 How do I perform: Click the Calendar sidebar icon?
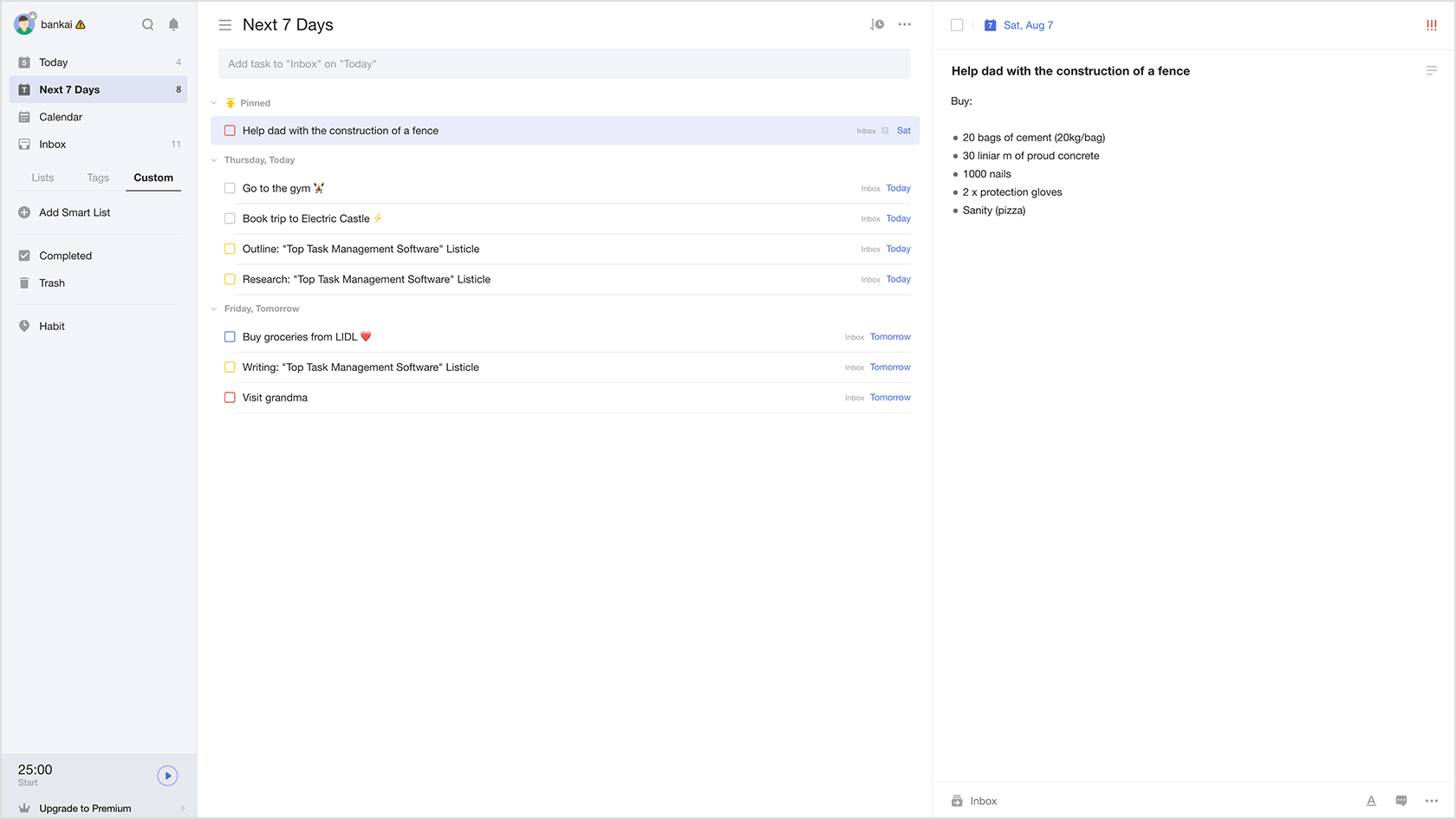(24, 117)
